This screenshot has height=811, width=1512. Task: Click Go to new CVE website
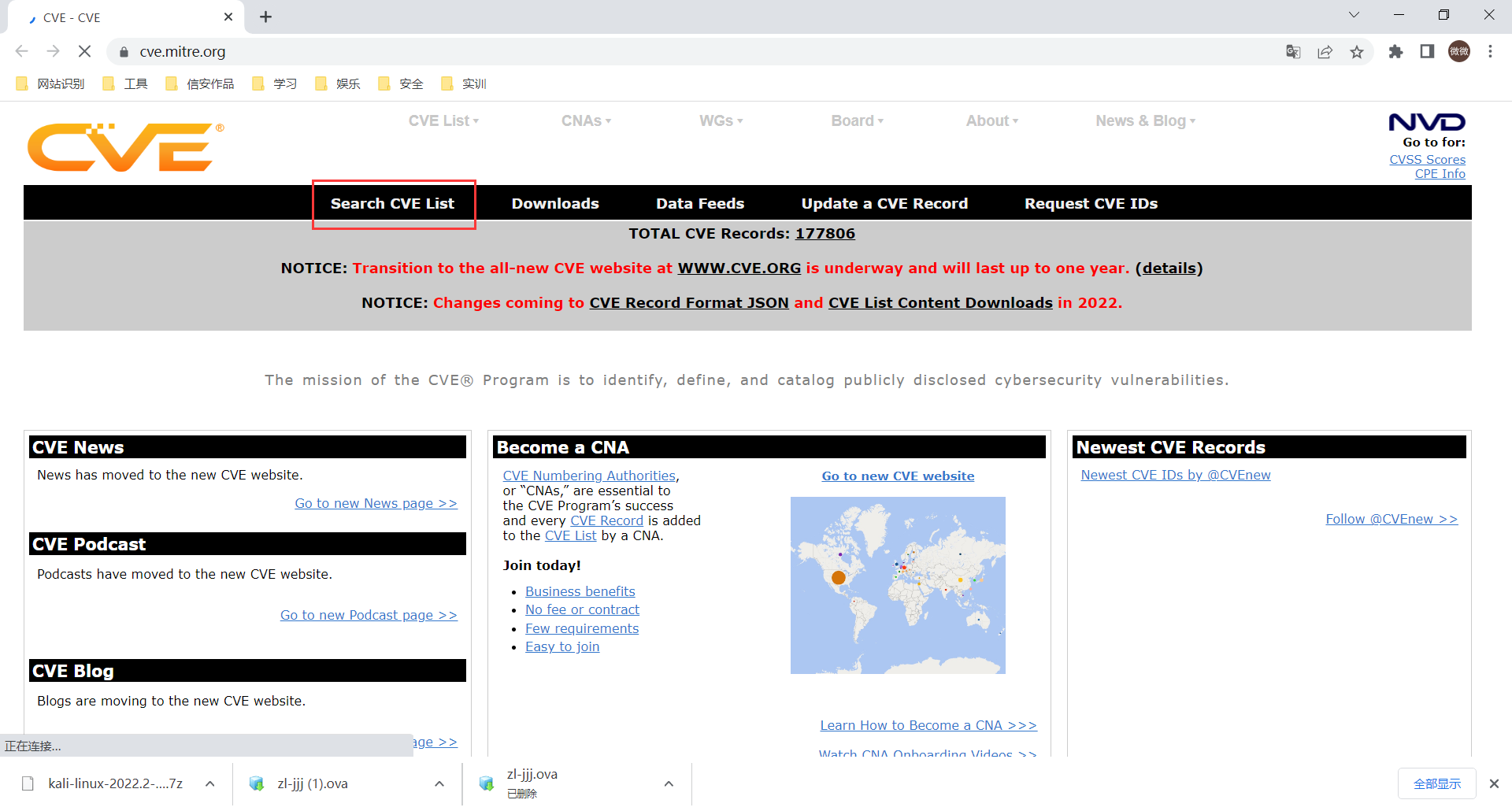pyautogui.click(x=898, y=476)
